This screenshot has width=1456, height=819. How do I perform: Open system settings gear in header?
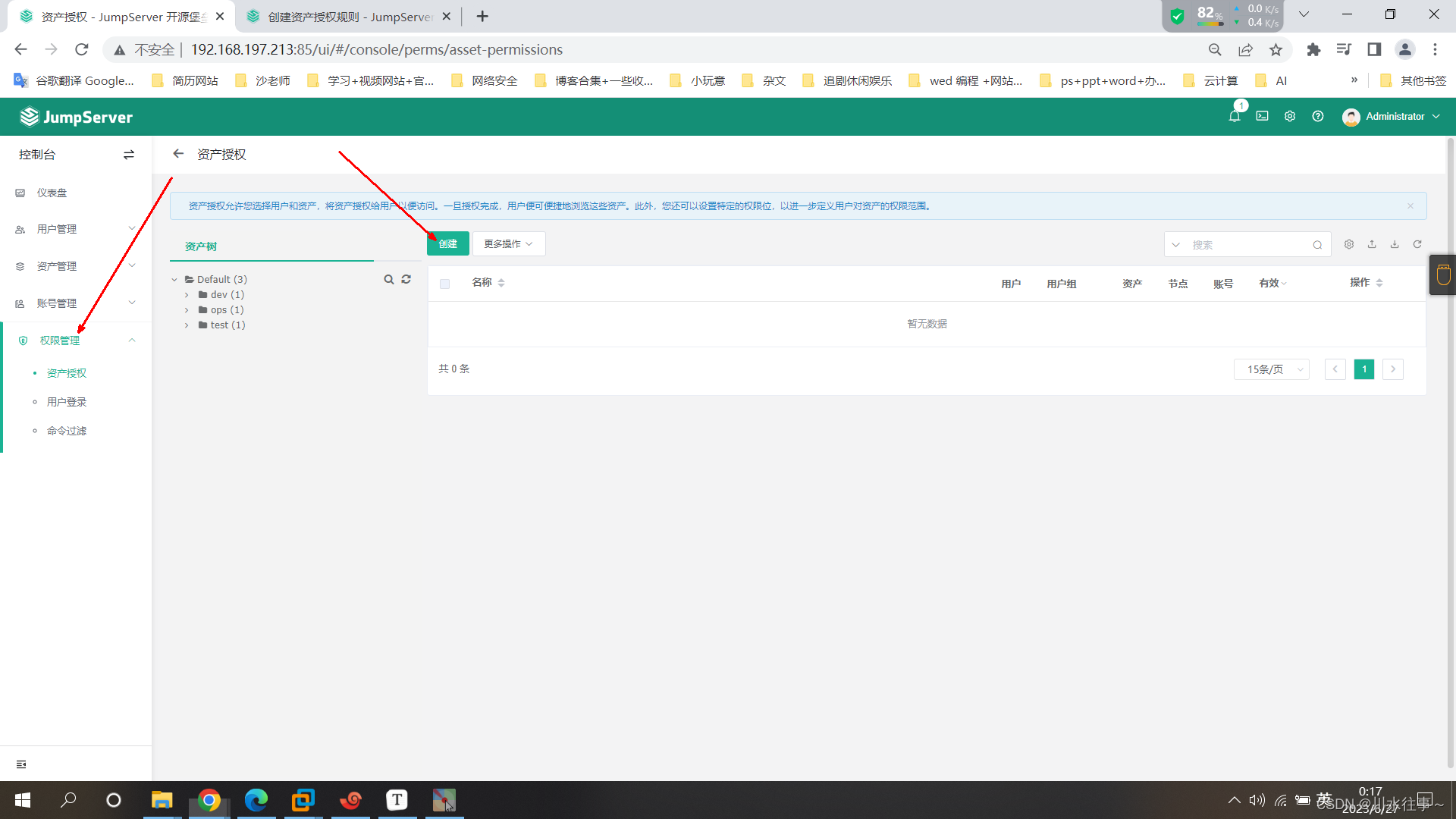pyautogui.click(x=1290, y=117)
